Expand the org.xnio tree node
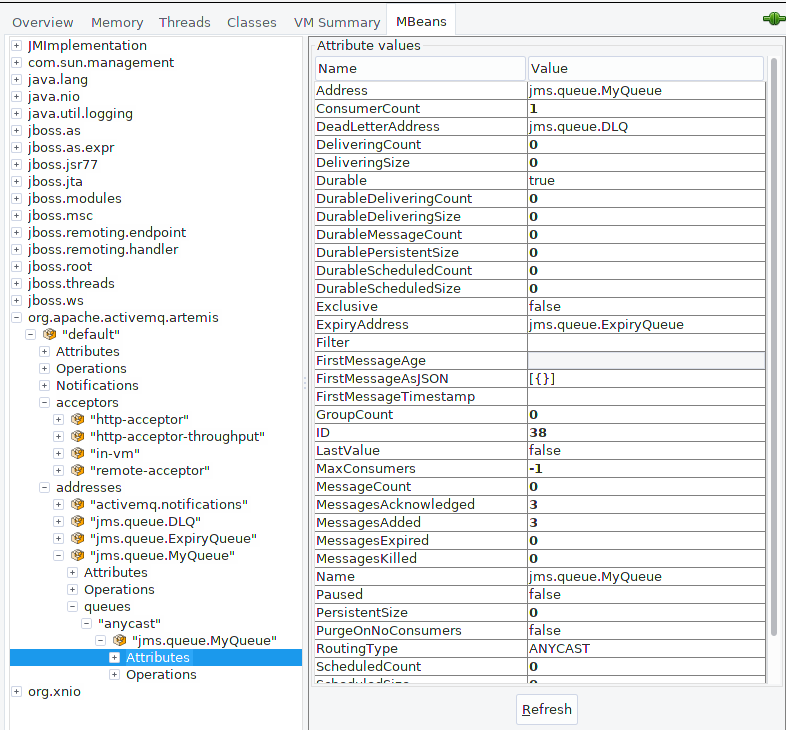This screenshot has height=730, width=786. pyautogui.click(x=17, y=691)
